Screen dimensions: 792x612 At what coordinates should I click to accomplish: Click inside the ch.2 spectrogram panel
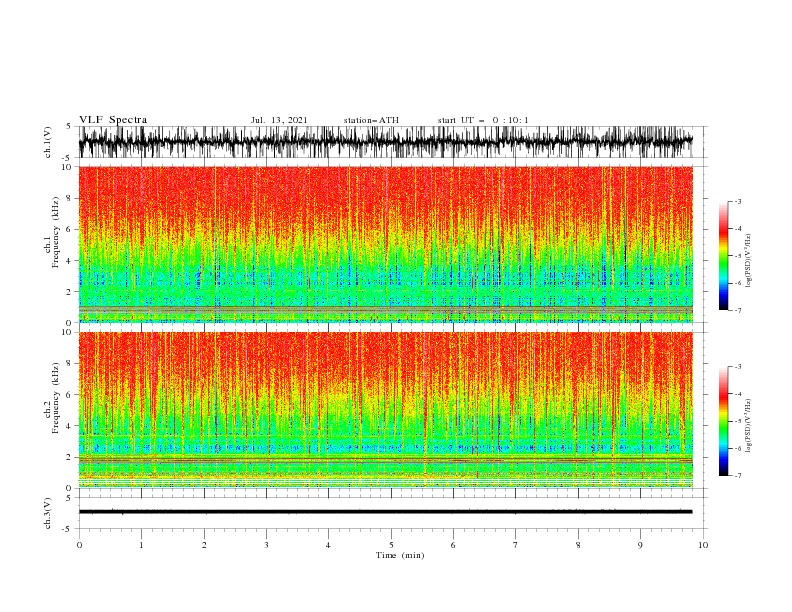(x=385, y=410)
